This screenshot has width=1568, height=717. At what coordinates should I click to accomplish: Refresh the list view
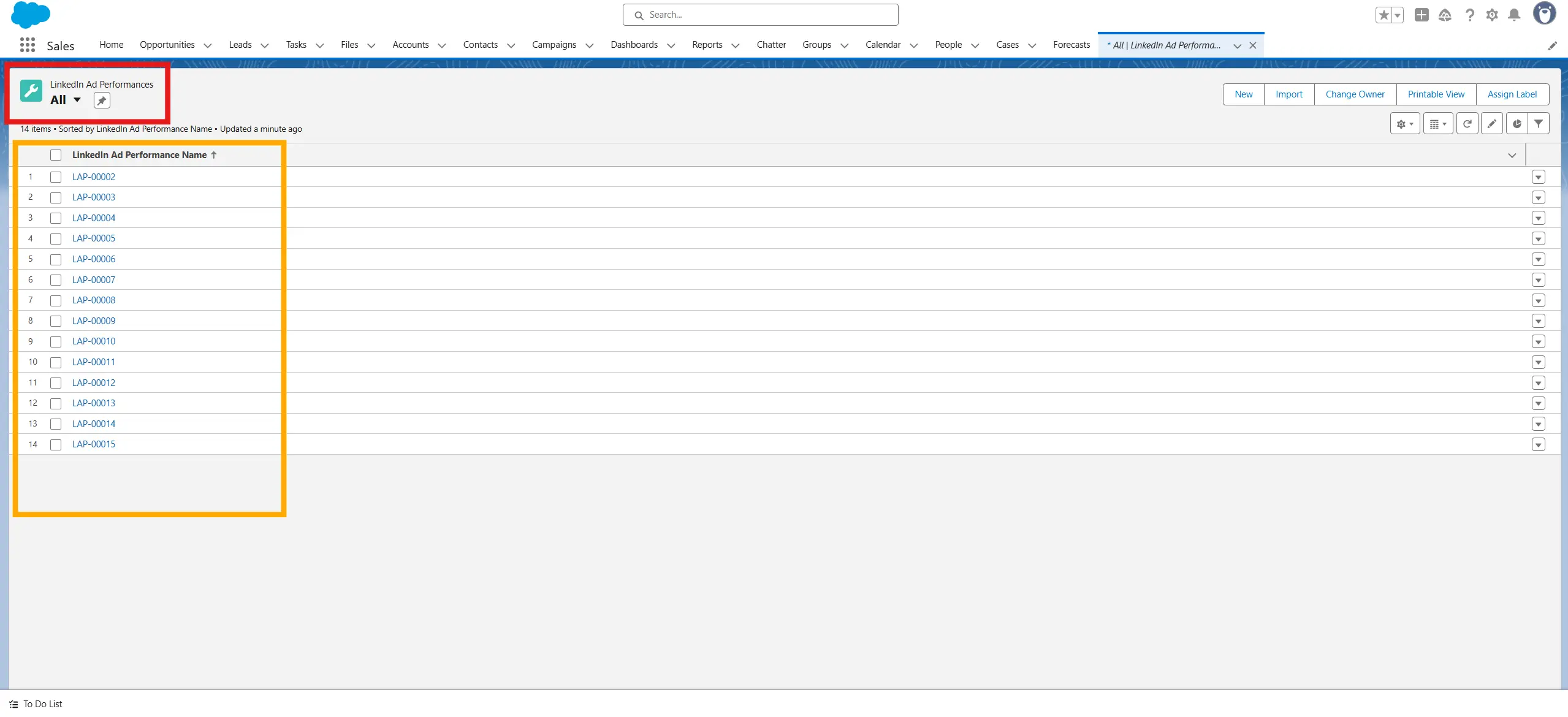1467,124
